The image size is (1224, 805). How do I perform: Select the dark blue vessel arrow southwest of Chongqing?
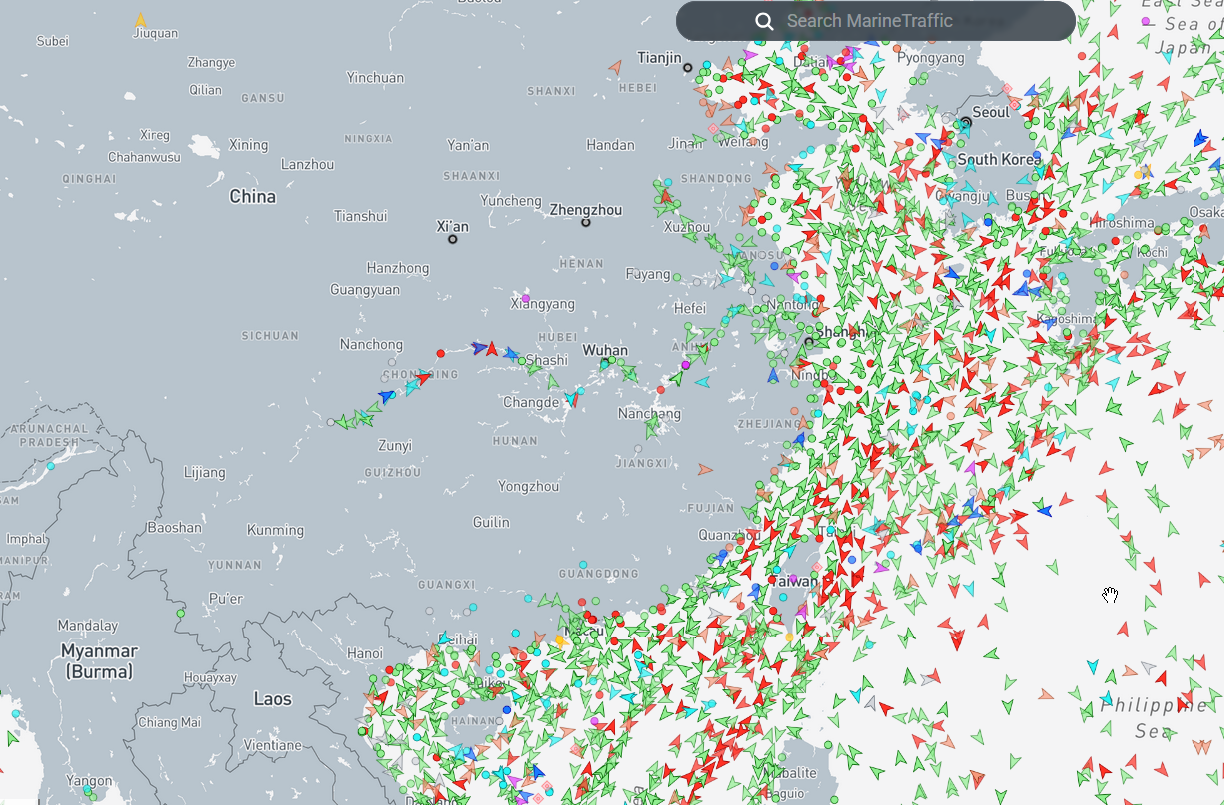coord(387,397)
